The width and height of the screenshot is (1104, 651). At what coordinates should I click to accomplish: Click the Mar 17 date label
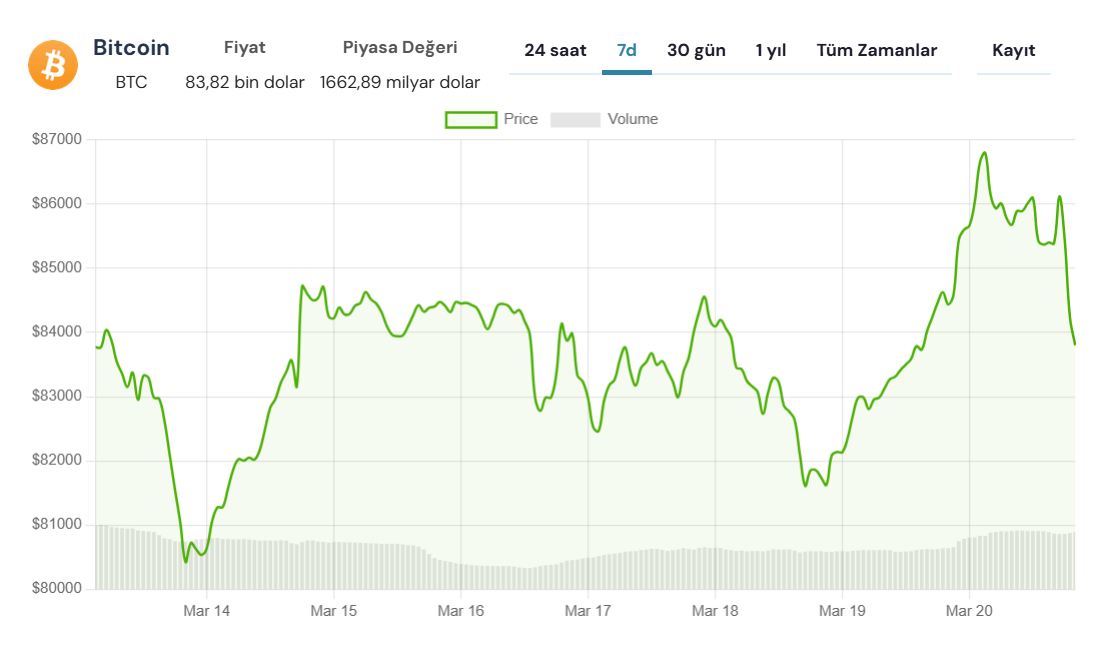[x=588, y=611]
